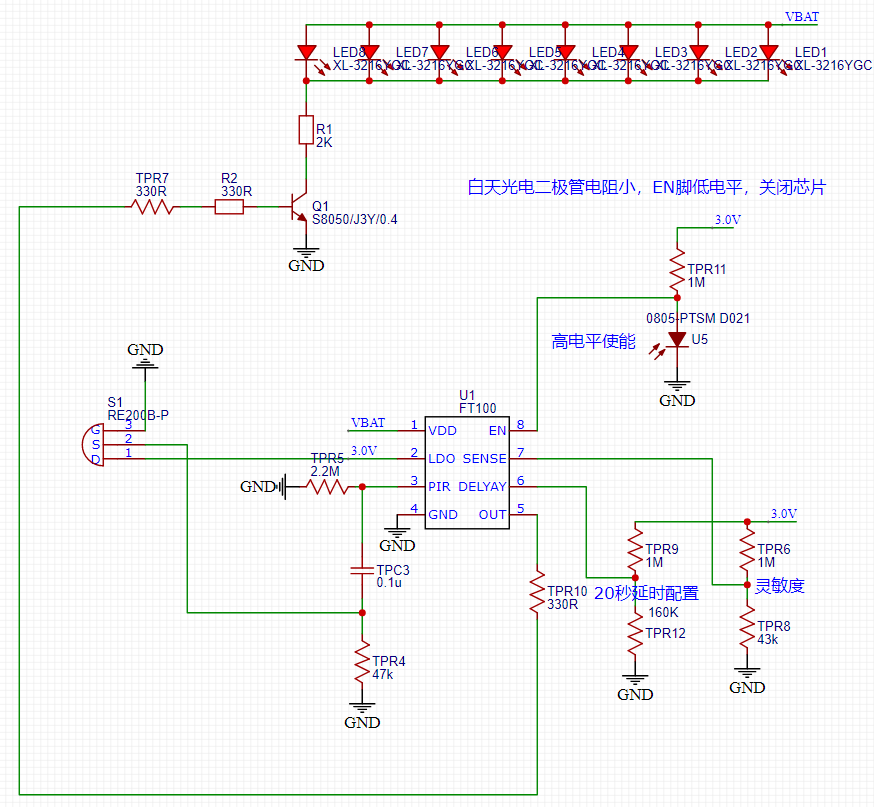
Task: Click the FT100 part name text
Action: coord(478,409)
